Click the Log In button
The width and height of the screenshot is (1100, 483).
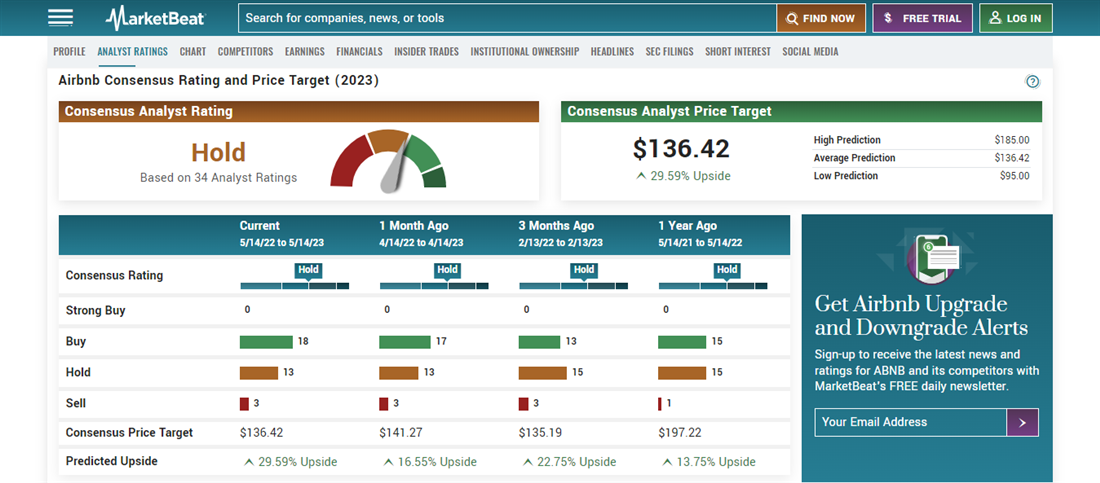[1015, 18]
